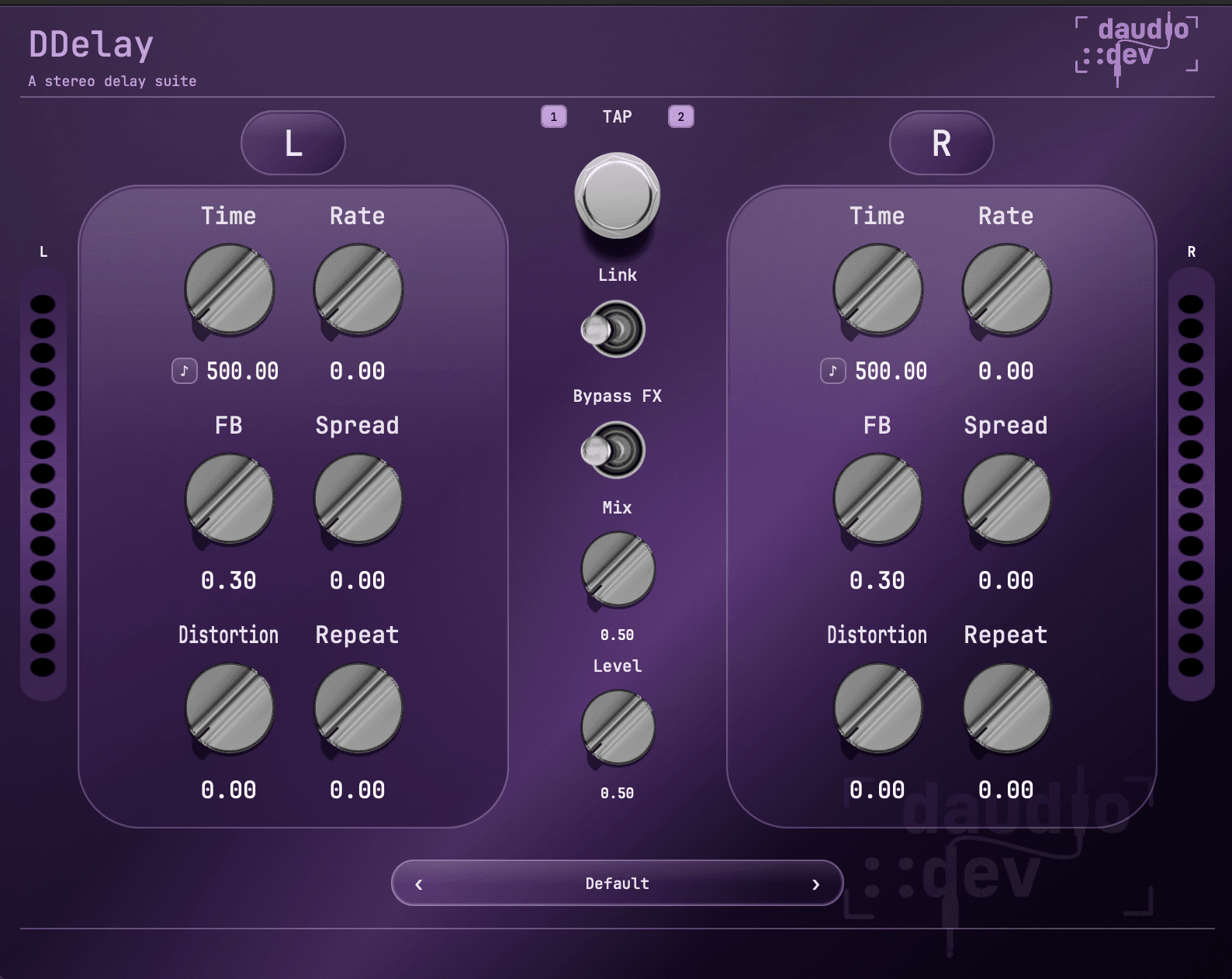Viewport: 1232px width, 979px height.
Task: Click the right channel Time knob
Action: pos(877,290)
